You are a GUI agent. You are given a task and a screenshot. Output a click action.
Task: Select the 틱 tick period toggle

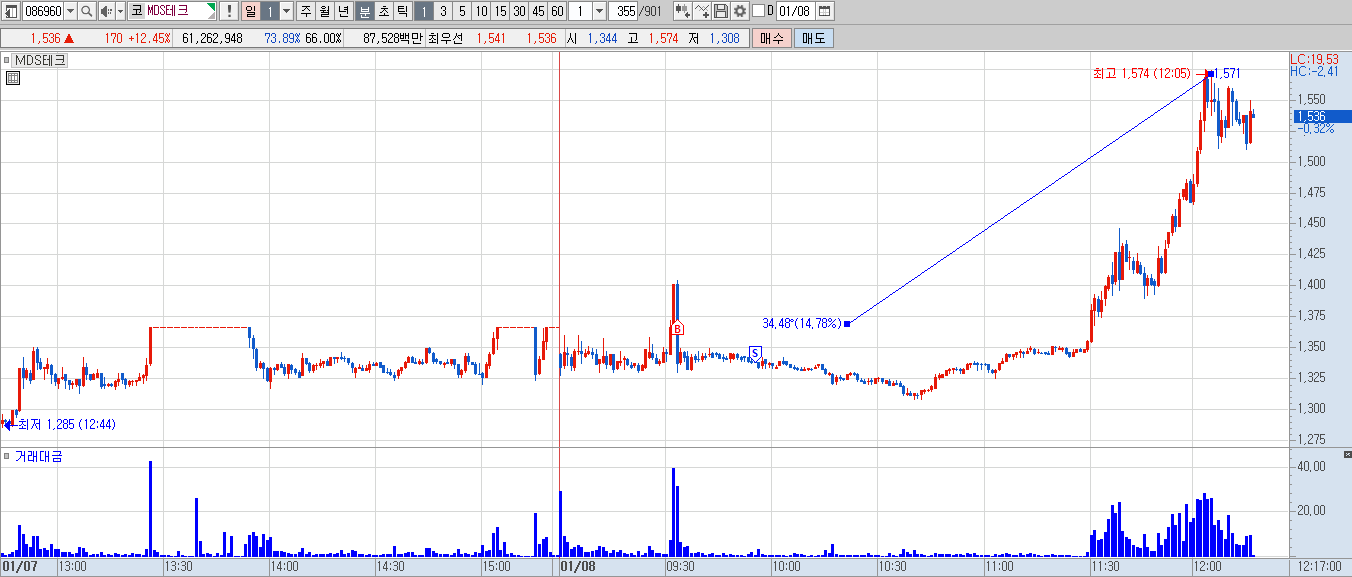tap(402, 11)
